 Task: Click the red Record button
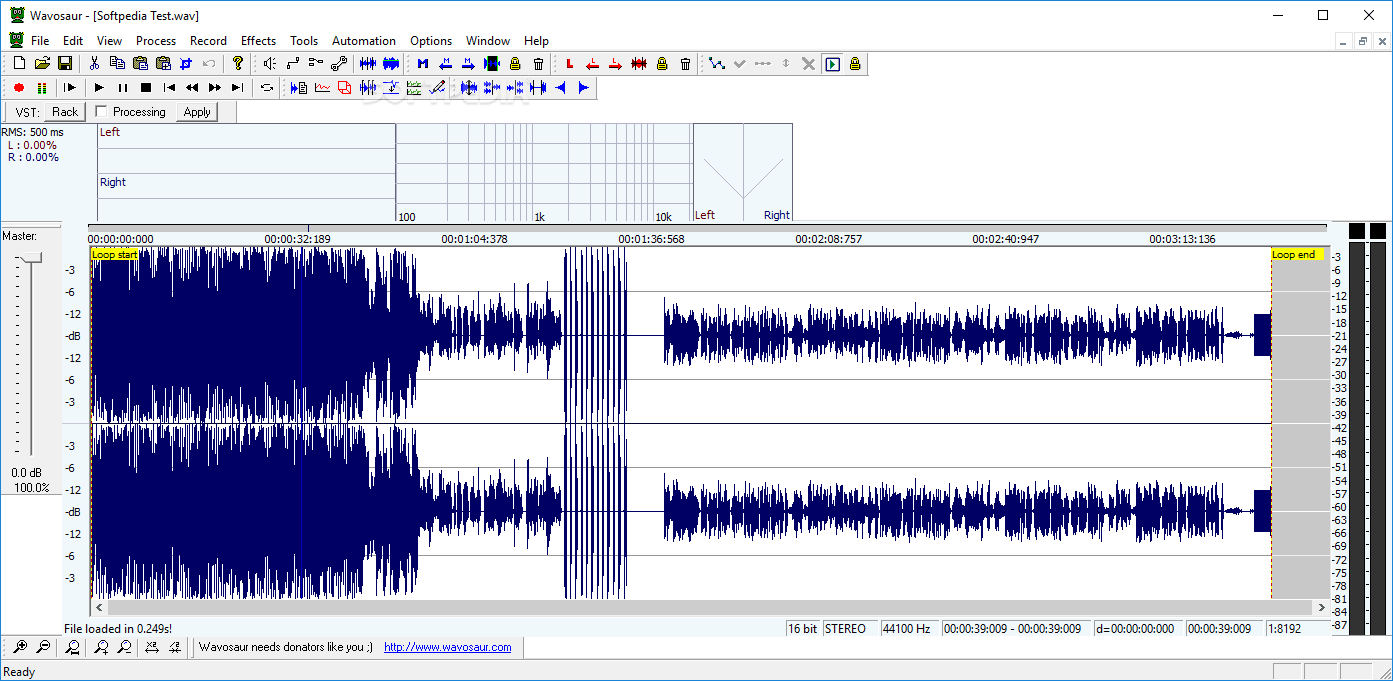click(x=18, y=88)
